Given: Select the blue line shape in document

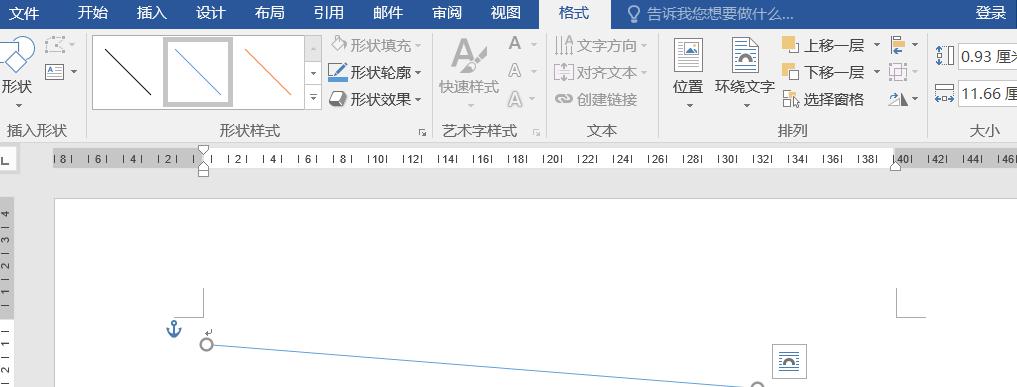Looking at the screenshot, I should 481,366.
